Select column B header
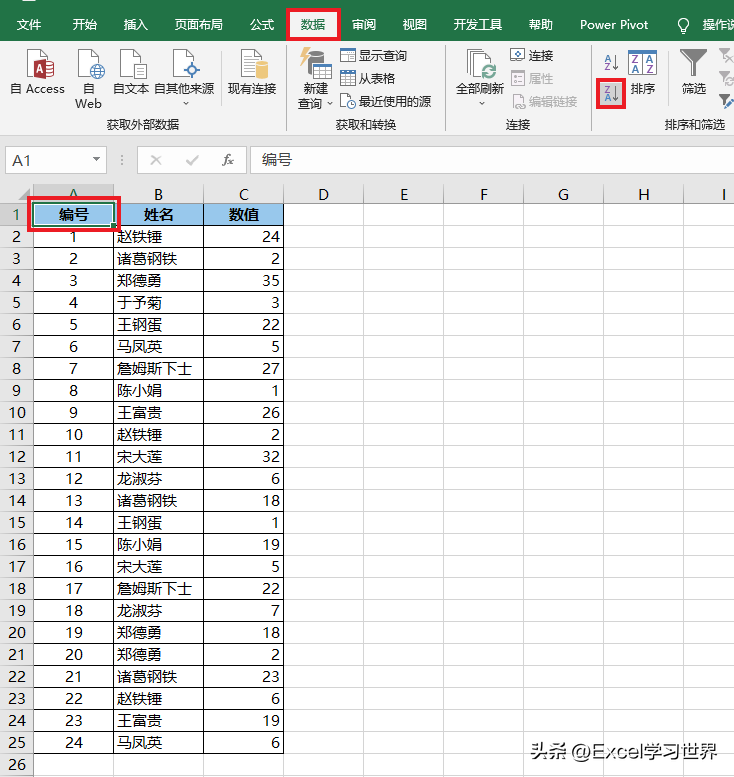 158,194
